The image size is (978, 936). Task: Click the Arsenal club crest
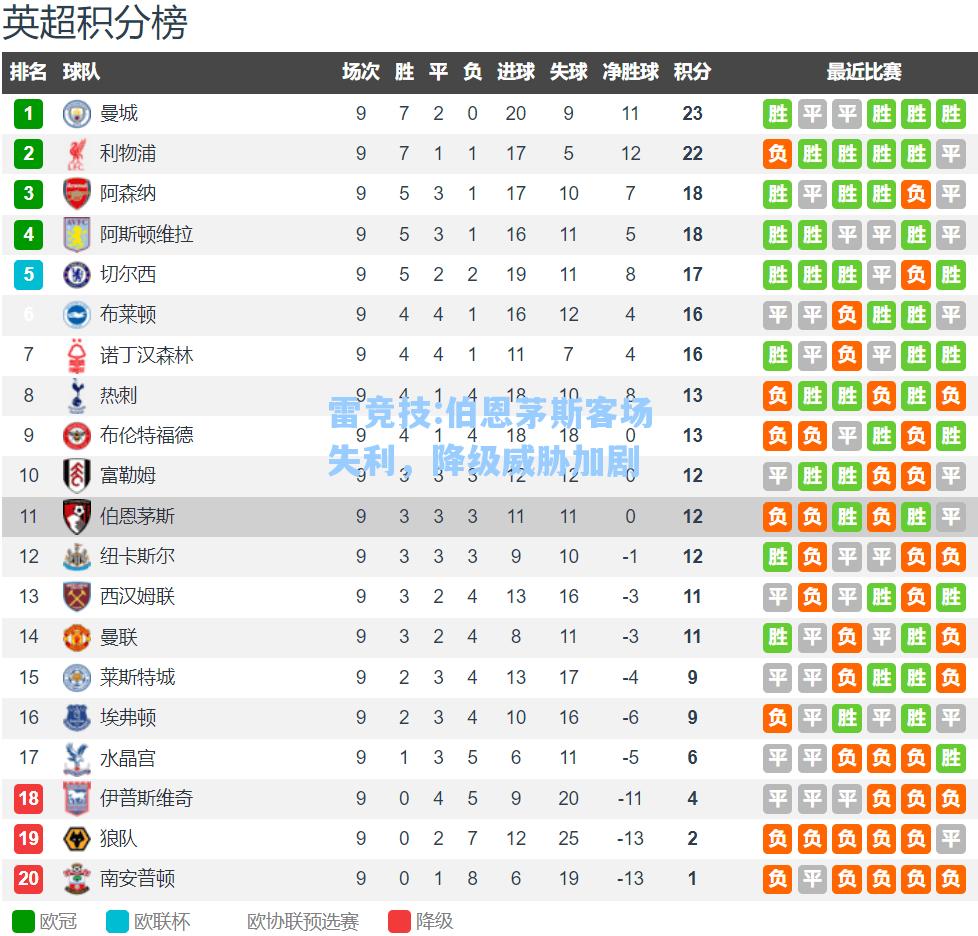(77, 194)
